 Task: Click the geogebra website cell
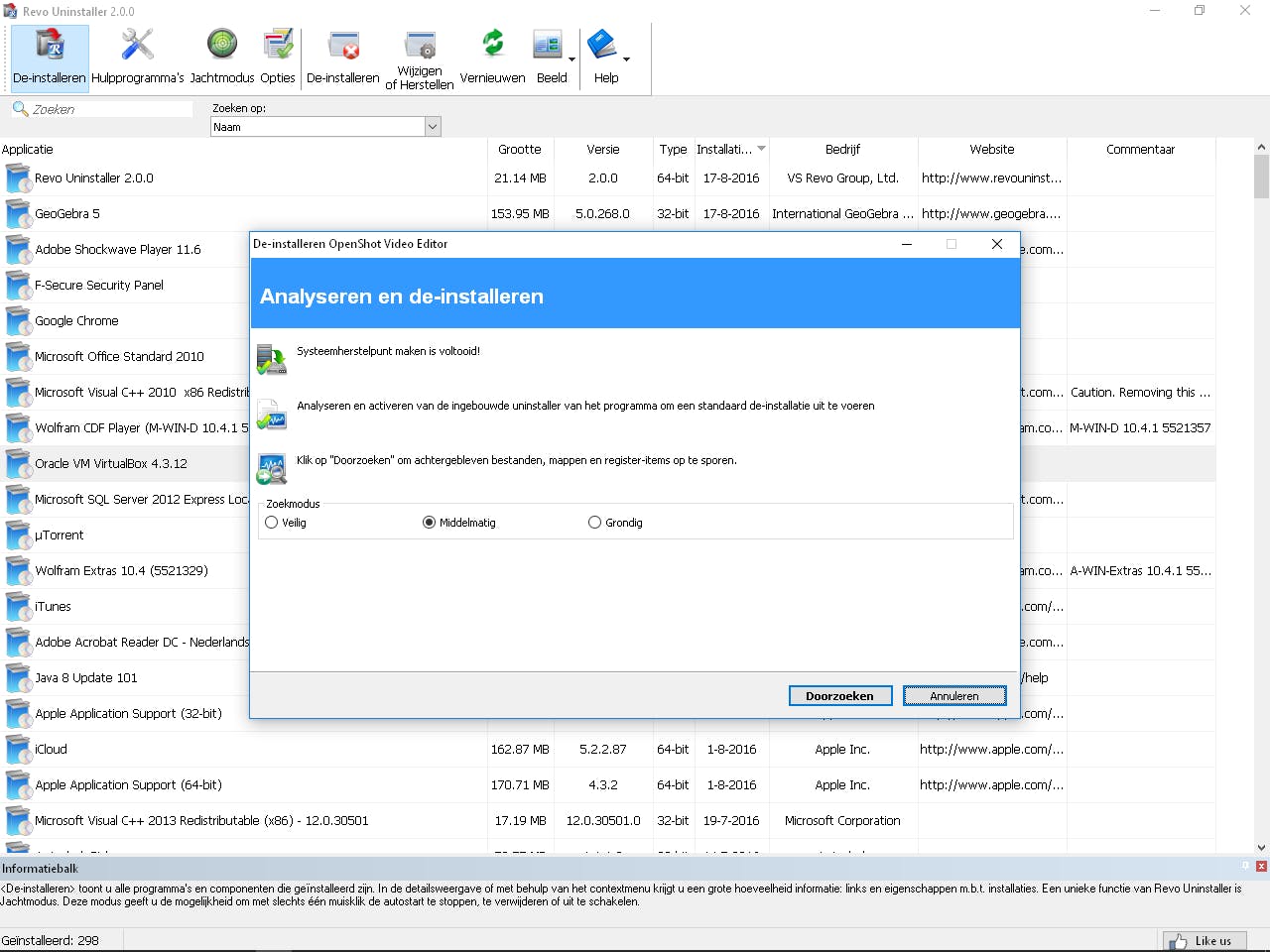coord(992,214)
